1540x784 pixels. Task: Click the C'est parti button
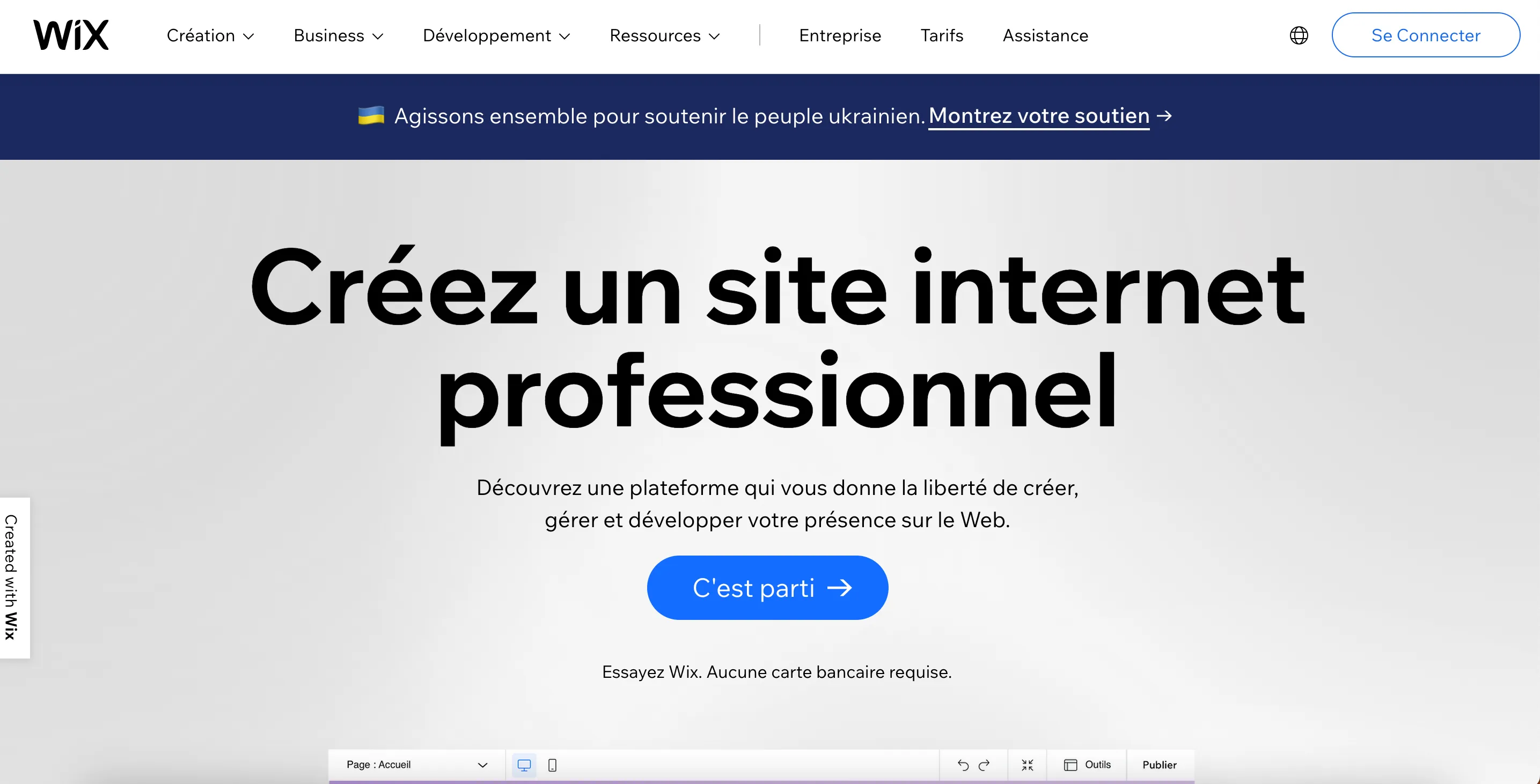tap(768, 588)
